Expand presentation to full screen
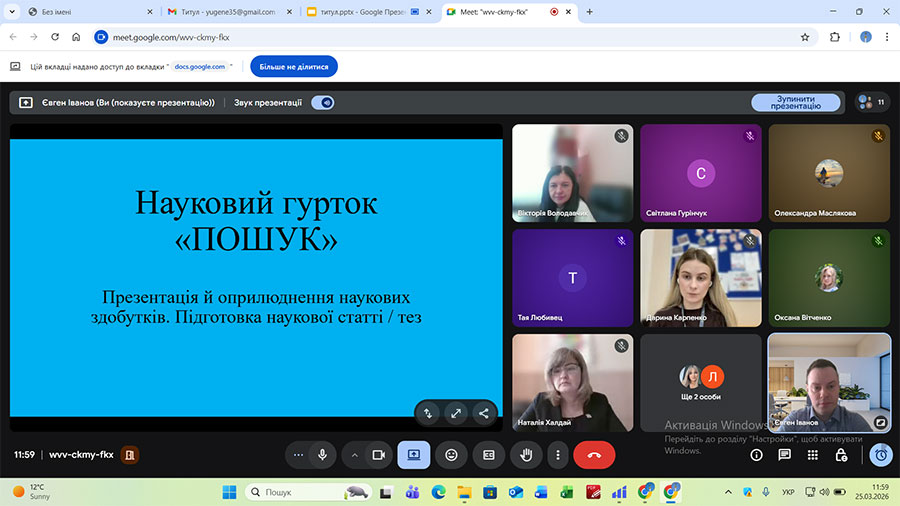900x506 pixels. 455,412
